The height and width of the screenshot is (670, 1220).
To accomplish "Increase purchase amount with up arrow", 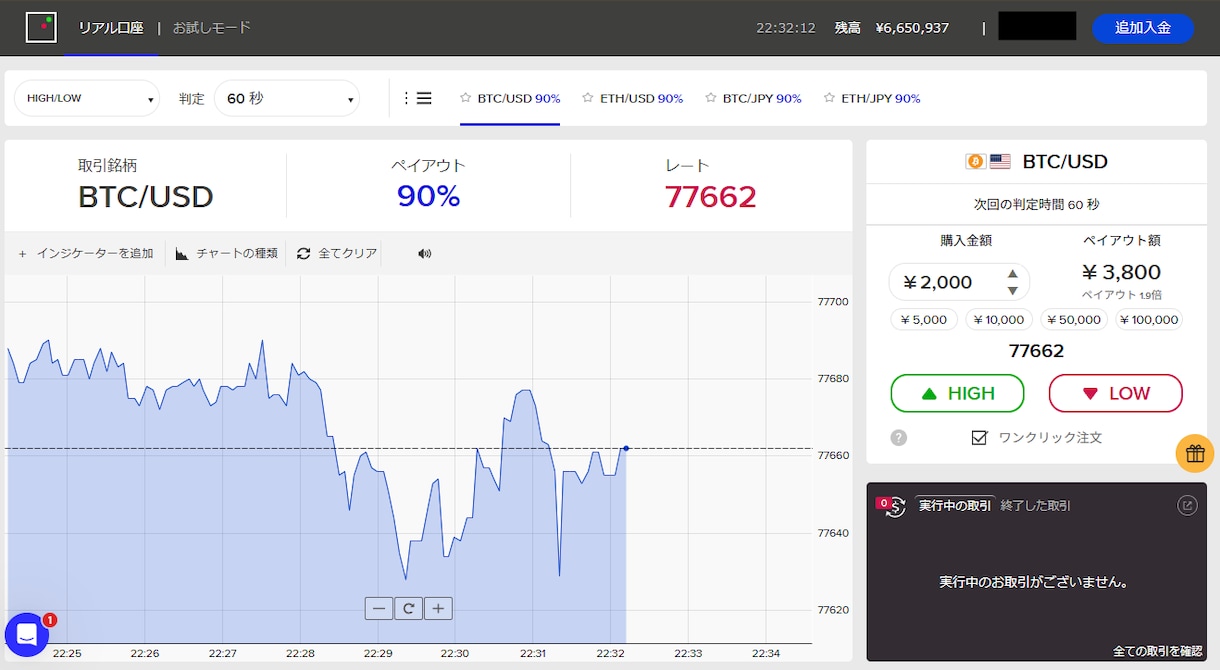I will click(x=1013, y=273).
